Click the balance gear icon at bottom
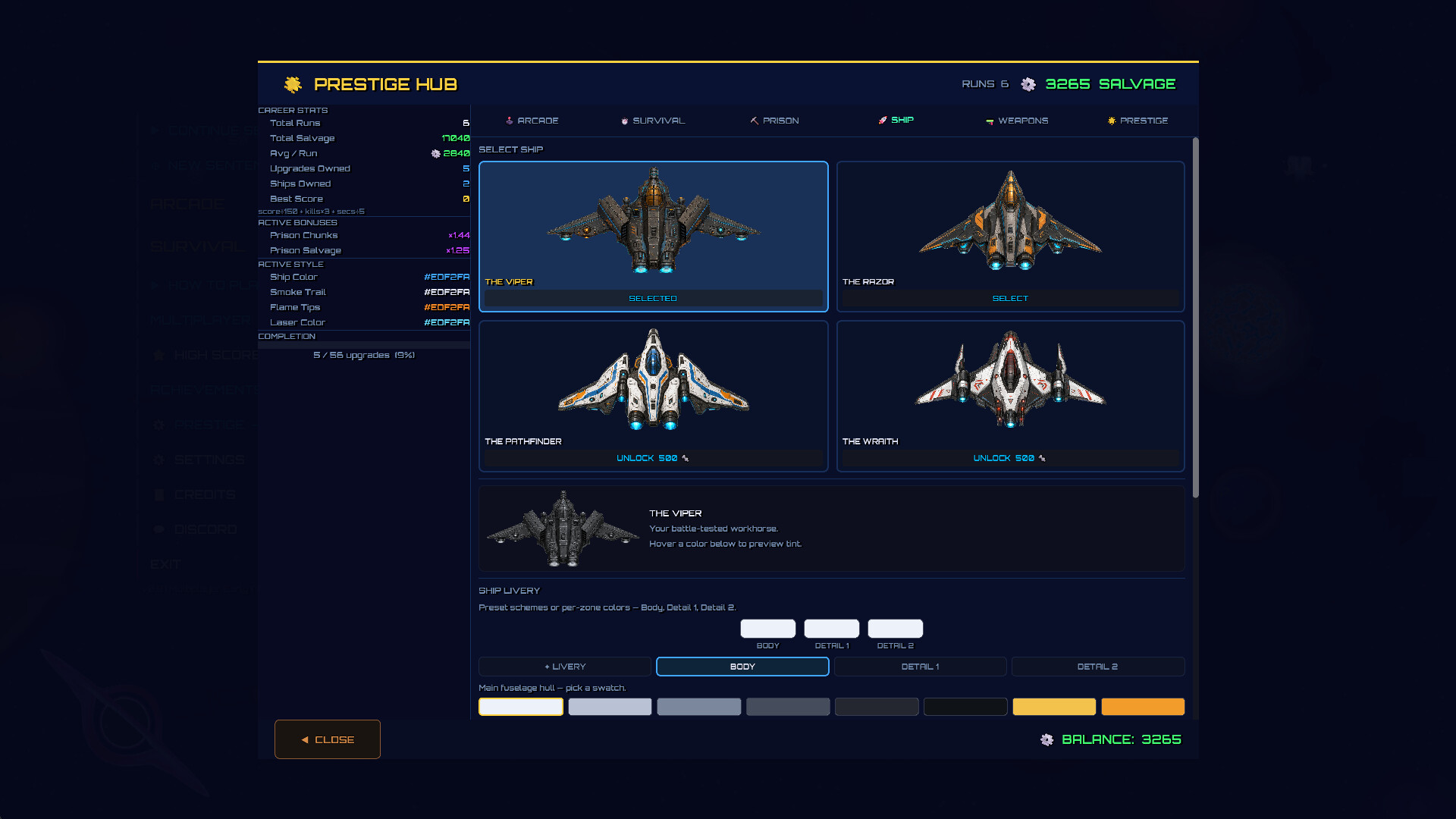This screenshot has height=819, width=1456. pos(1047,739)
